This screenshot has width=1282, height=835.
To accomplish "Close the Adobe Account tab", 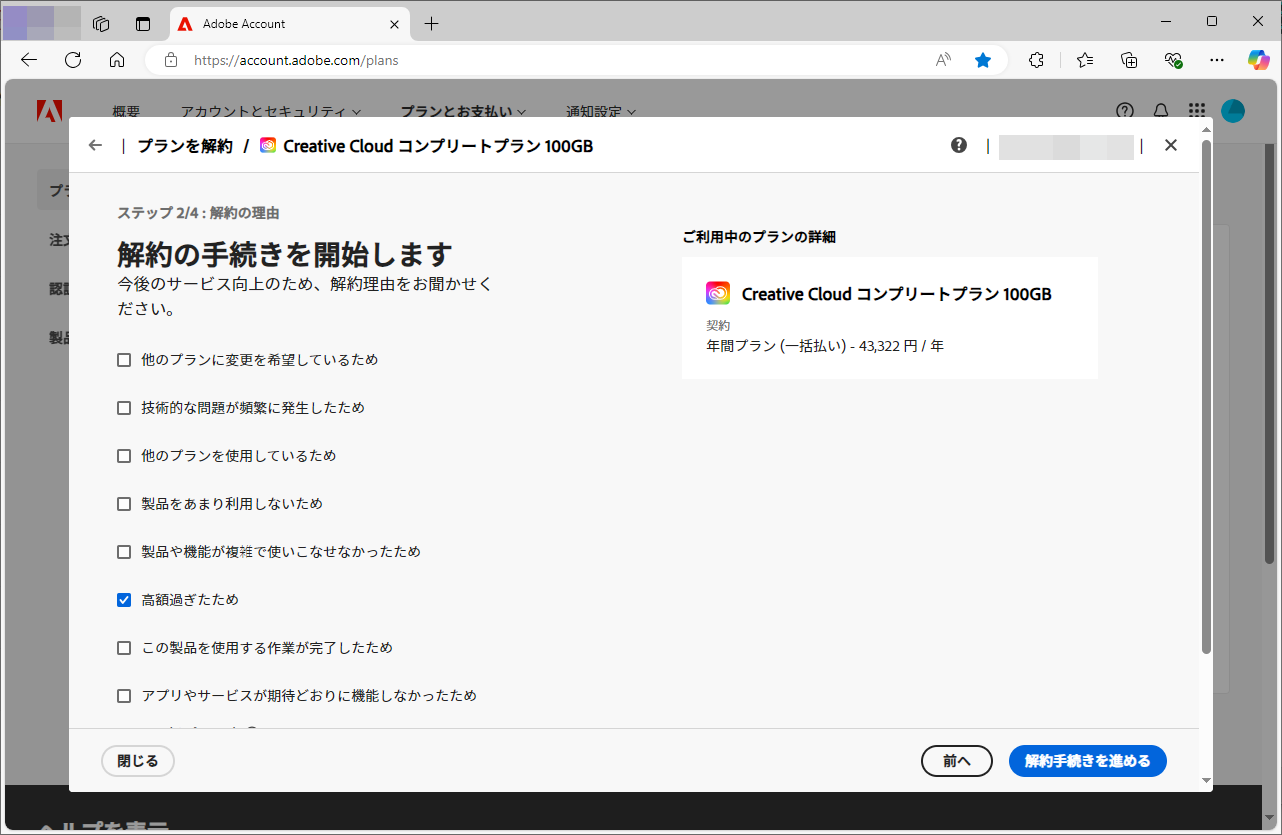I will [x=394, y=23].
